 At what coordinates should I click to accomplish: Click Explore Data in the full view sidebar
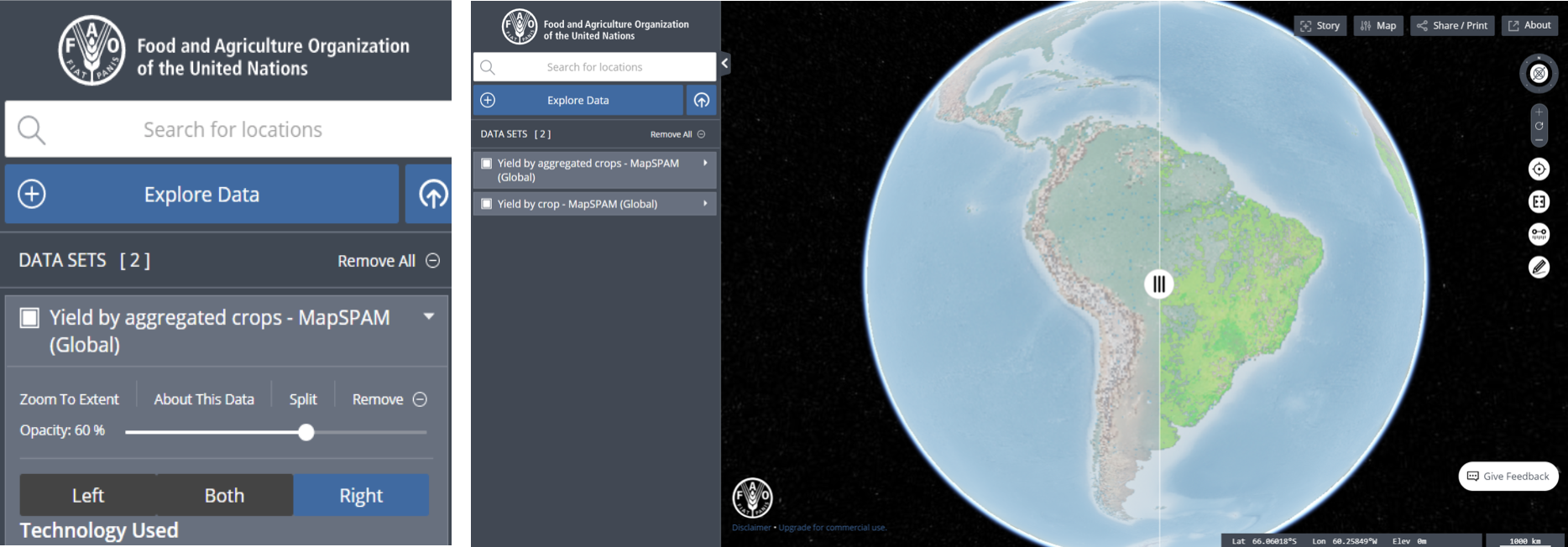pos(578,100)
